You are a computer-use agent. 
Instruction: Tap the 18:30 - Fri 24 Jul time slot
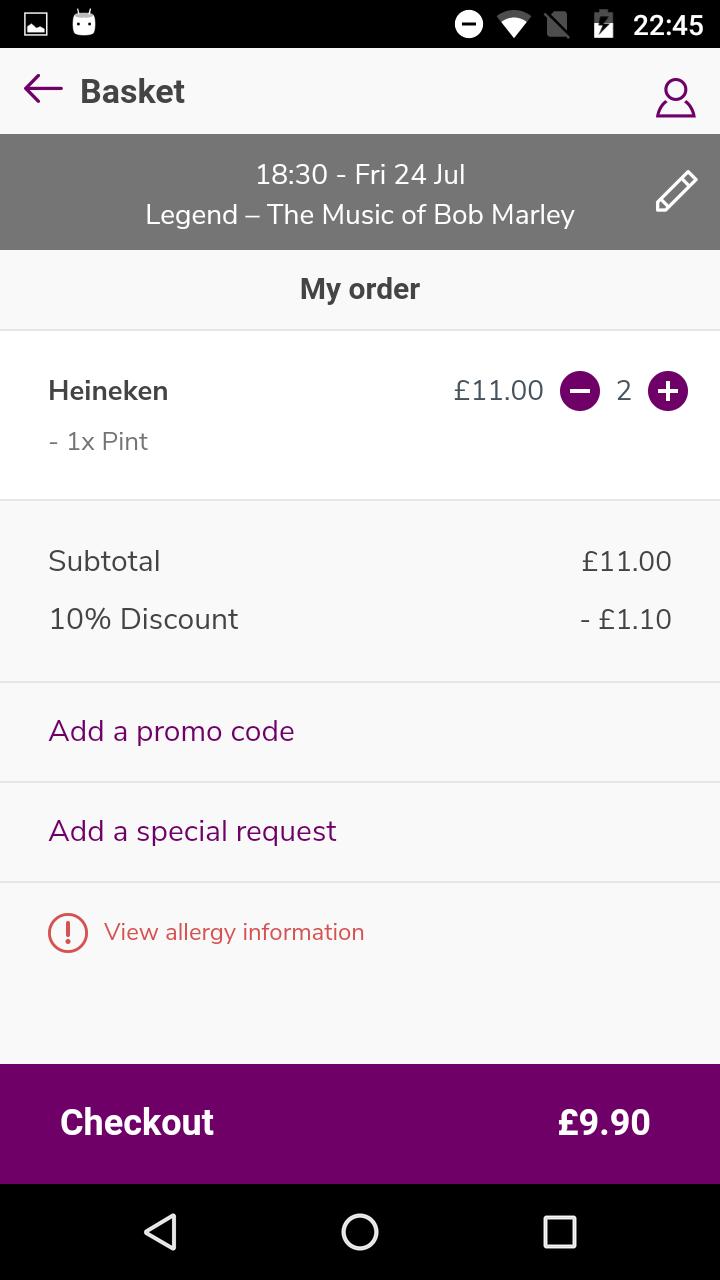pyautogui.click(x=360, y=174)
